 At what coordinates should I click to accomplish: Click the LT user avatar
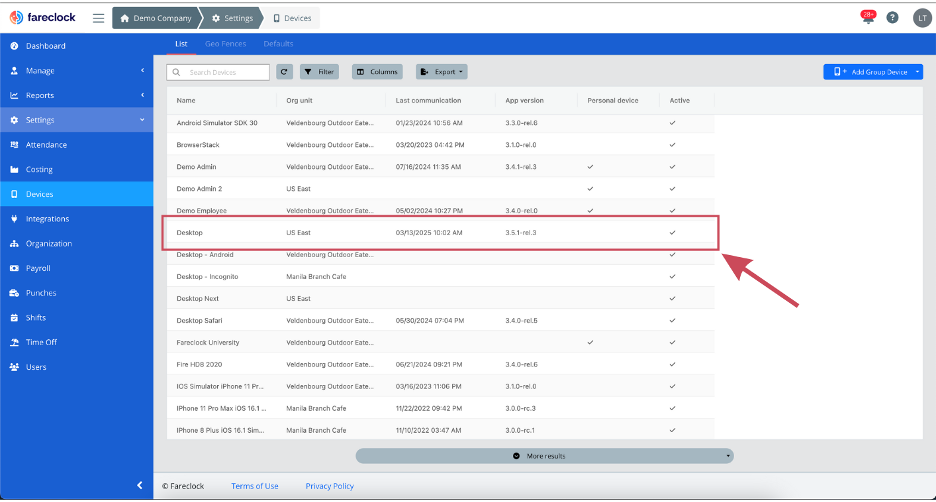[921, 18]
